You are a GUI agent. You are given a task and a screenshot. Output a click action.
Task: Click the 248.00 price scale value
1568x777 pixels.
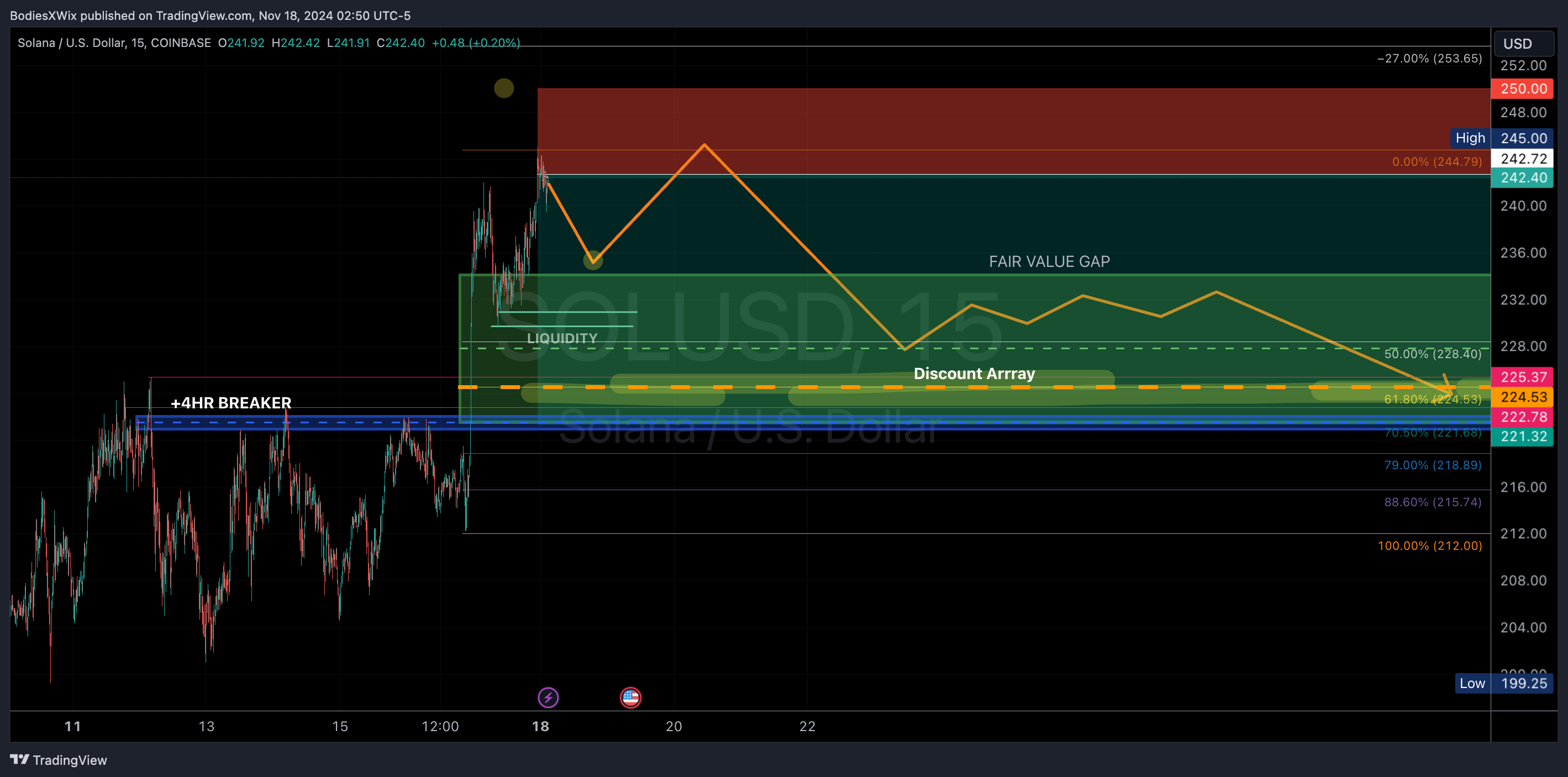point(1523,112)
